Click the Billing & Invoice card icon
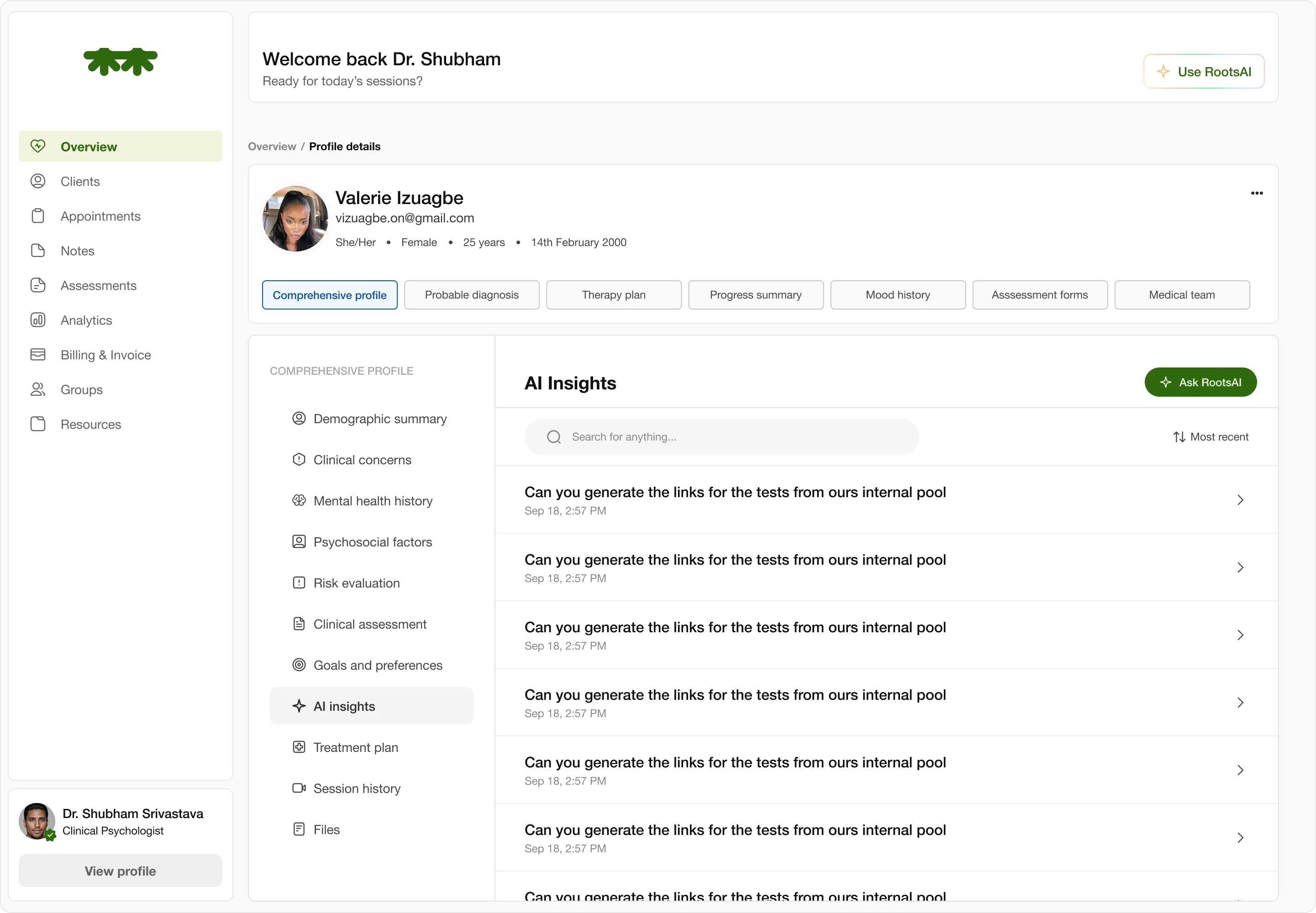 (38, 355)
